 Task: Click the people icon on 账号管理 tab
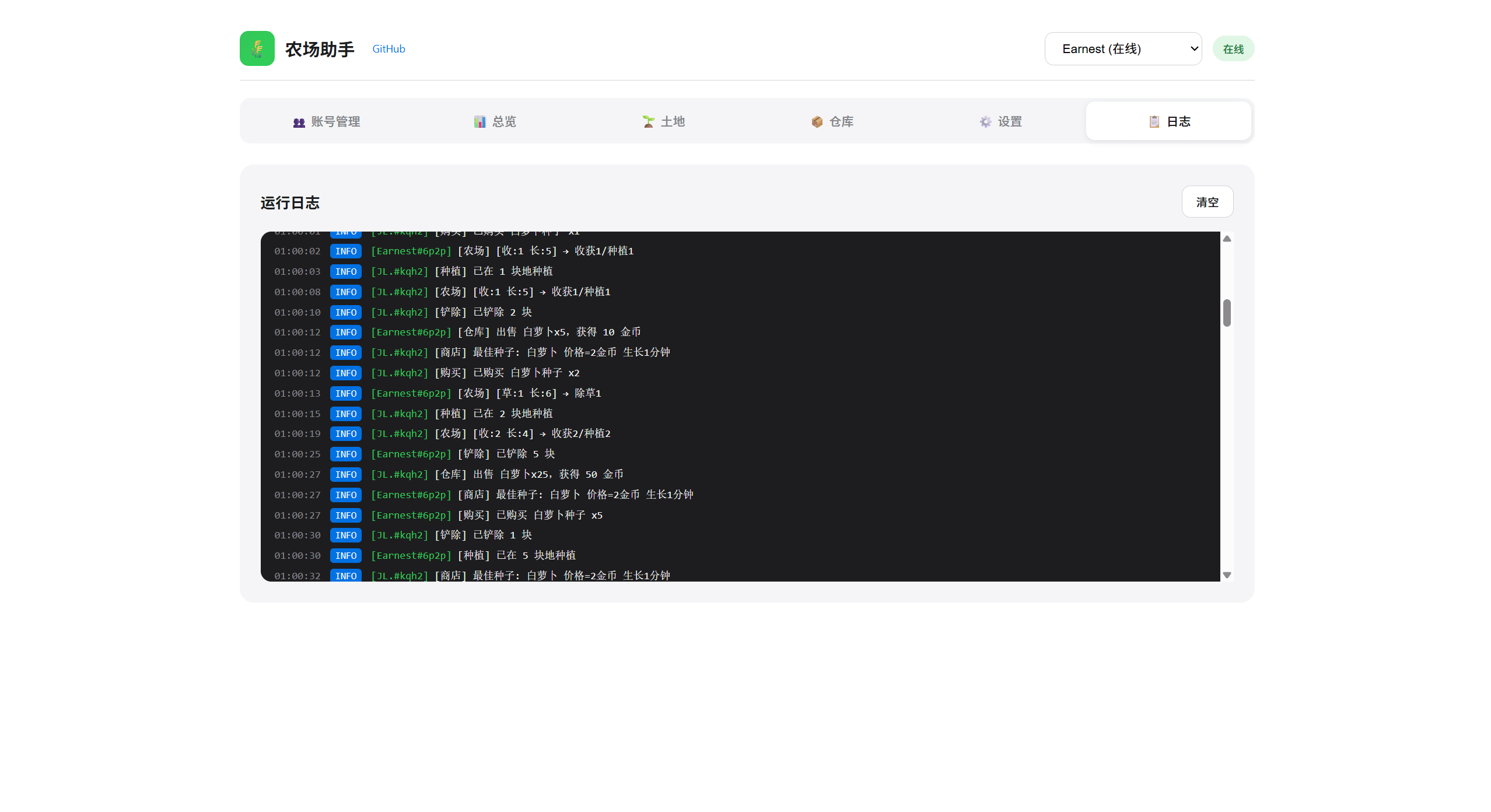tap(299, 122)
